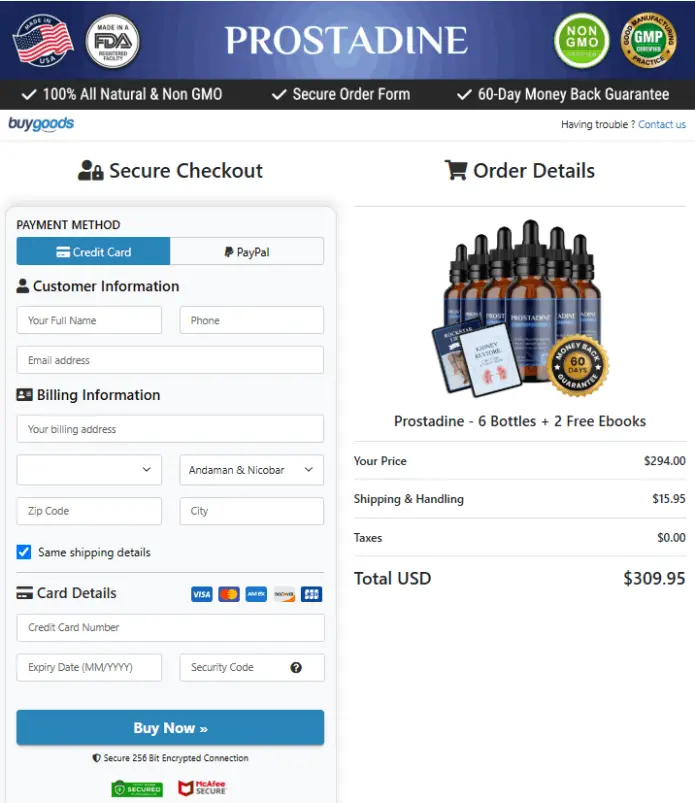
Task: Click the security code help question icon
Action: [x=296, y=667]
